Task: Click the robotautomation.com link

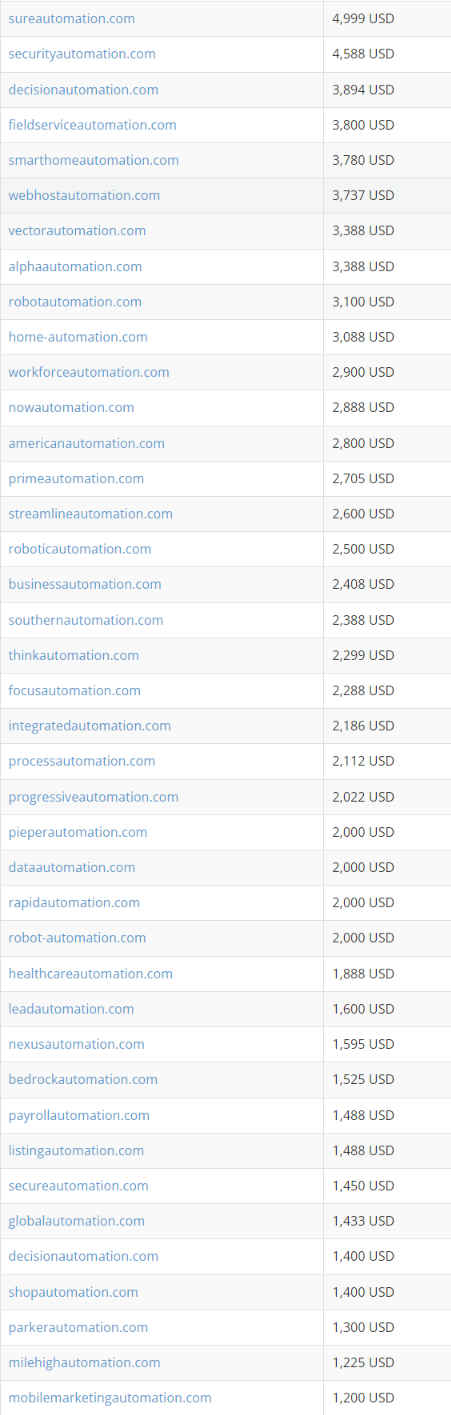Action: [75, 302]
